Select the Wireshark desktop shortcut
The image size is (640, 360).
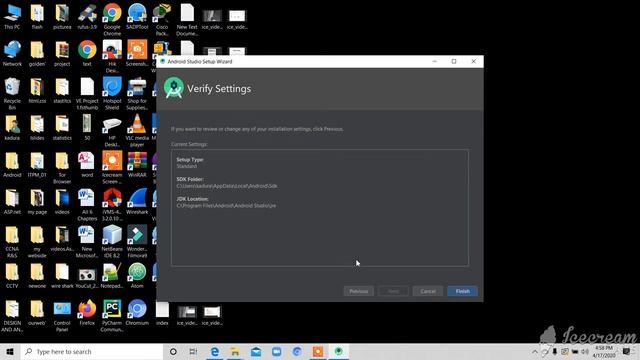pos(137,202)
